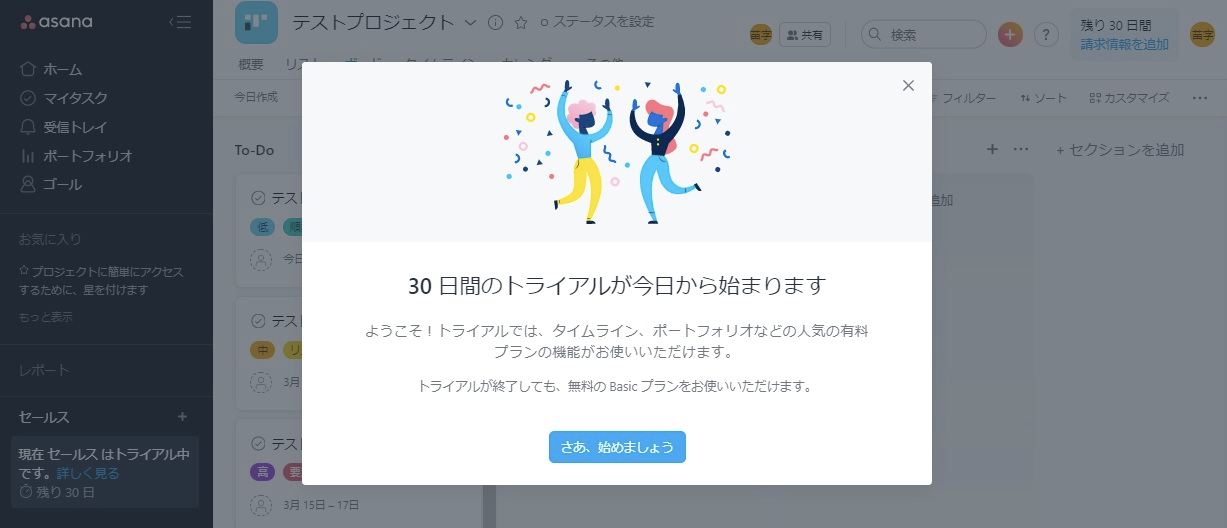Show project info via the i icon

tap(495, 22)
